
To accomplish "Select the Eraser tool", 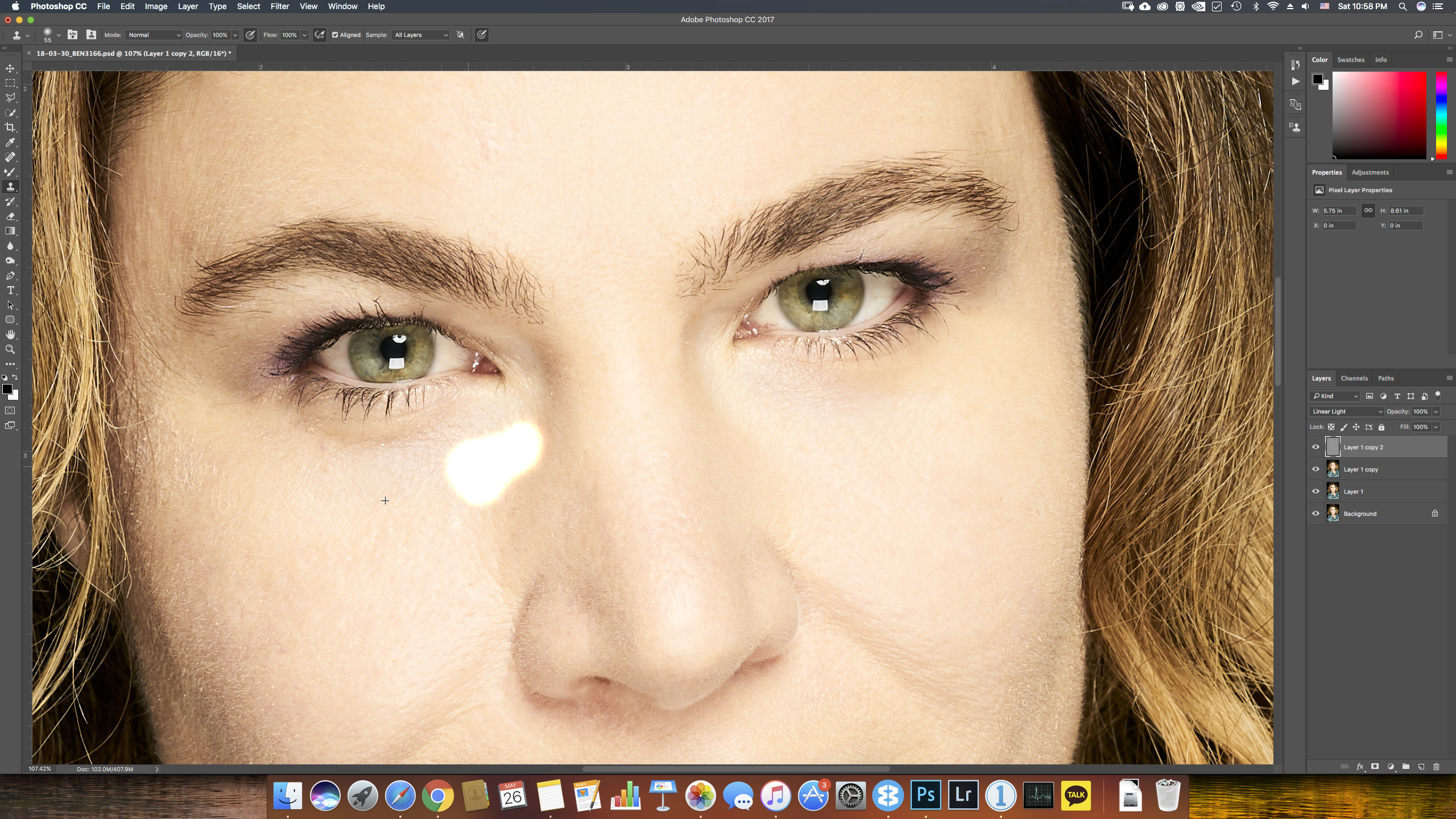I will click(x=10, y=216).
